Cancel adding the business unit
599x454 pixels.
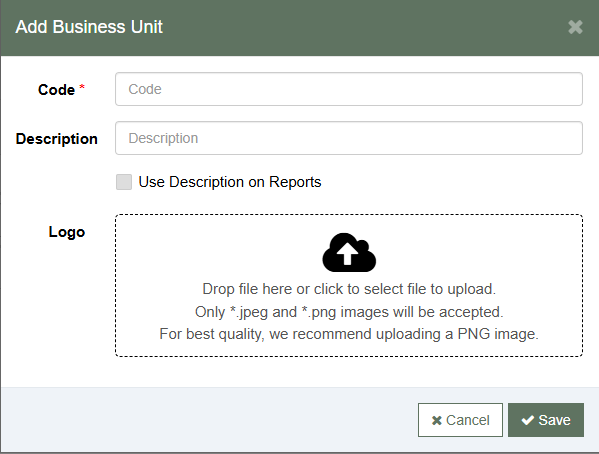tap(460, 420)
